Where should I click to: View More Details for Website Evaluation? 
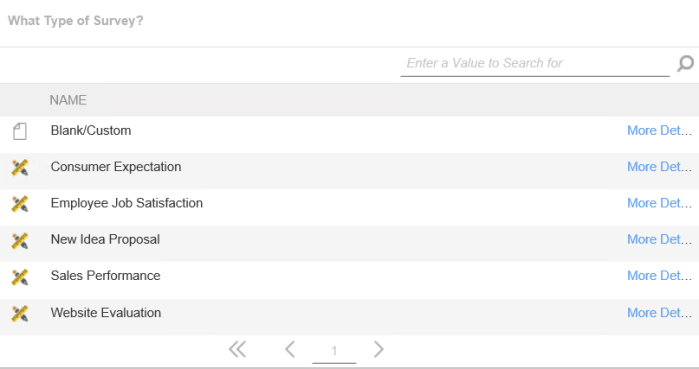(659, 313)
